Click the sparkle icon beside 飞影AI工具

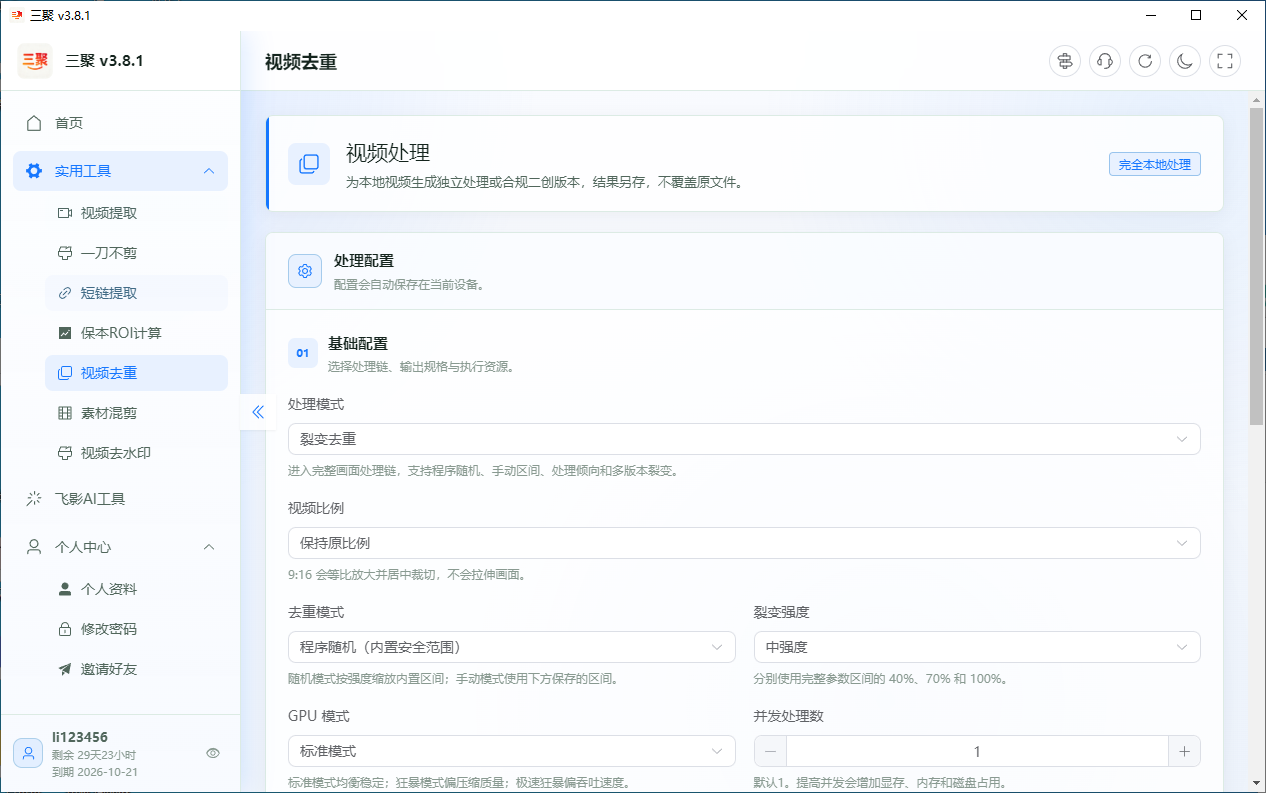coord(34,499)
